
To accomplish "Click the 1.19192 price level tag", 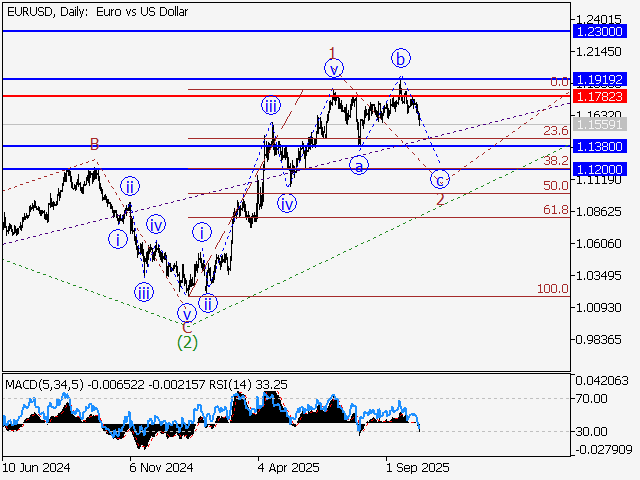I will pyautogui.click(x=601, y=78).
